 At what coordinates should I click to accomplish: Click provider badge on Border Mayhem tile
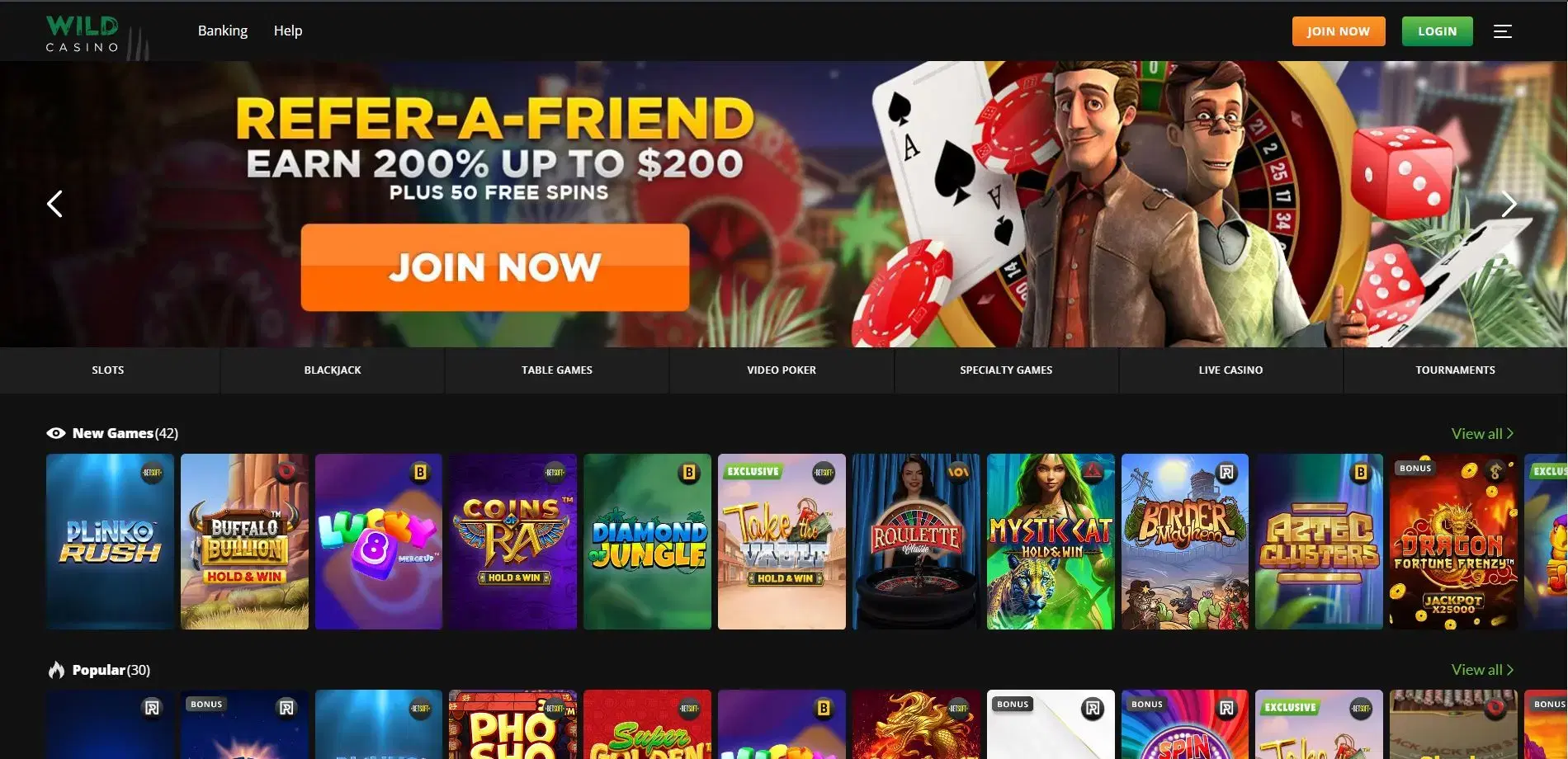click(1226, 473)
